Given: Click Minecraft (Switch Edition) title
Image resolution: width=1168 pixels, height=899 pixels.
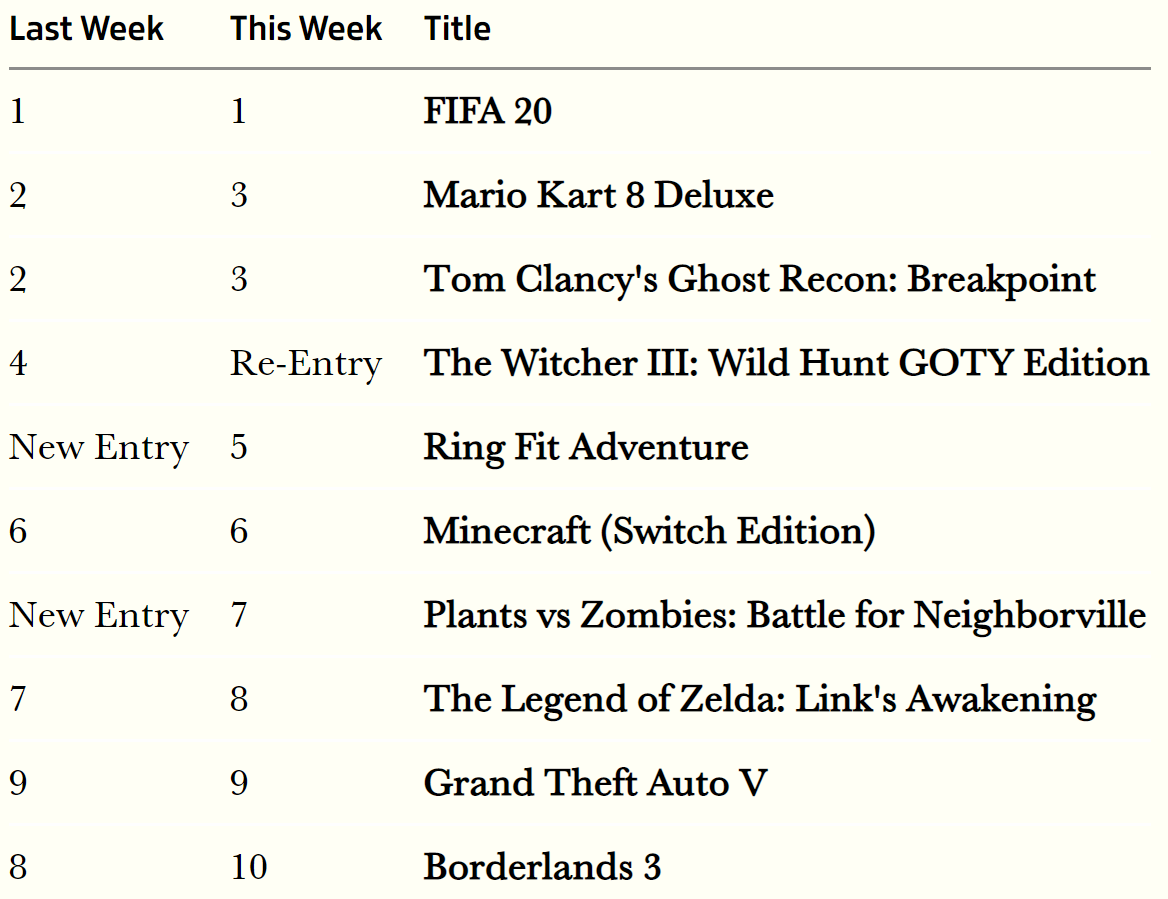Looking at the screenshot, I should (650, 532).
